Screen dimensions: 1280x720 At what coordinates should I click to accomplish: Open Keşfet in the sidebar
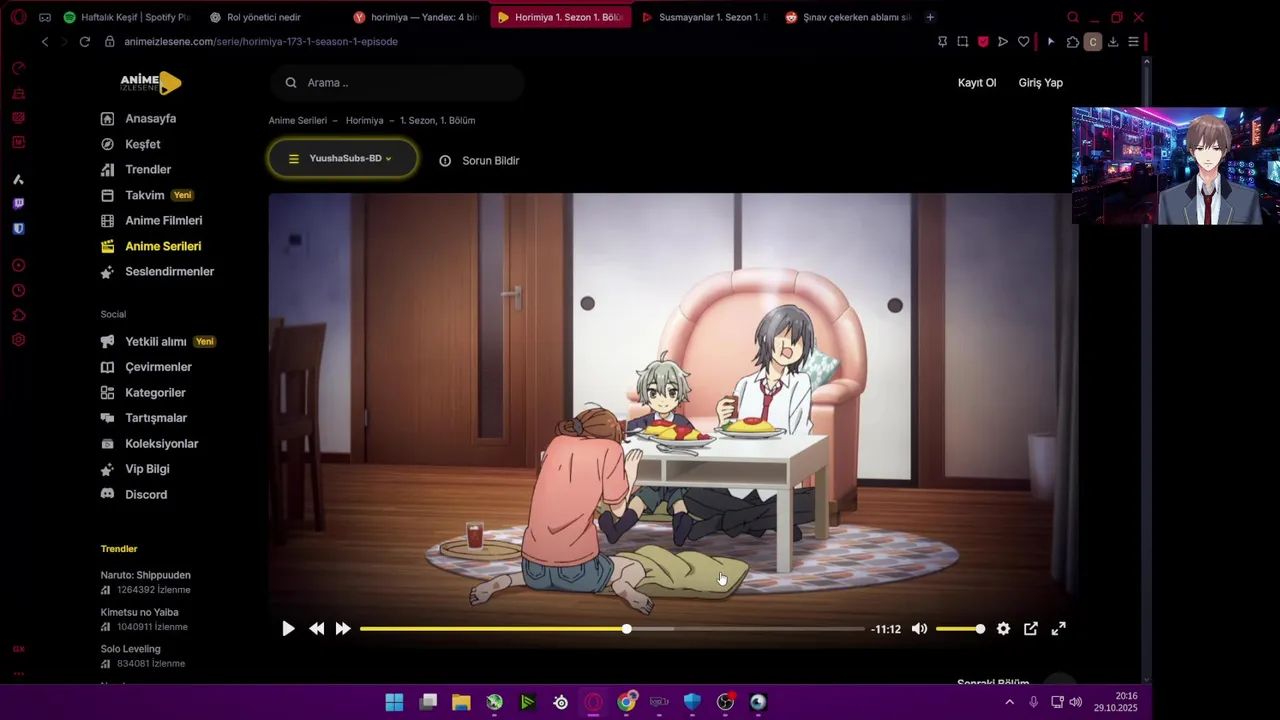142,144
